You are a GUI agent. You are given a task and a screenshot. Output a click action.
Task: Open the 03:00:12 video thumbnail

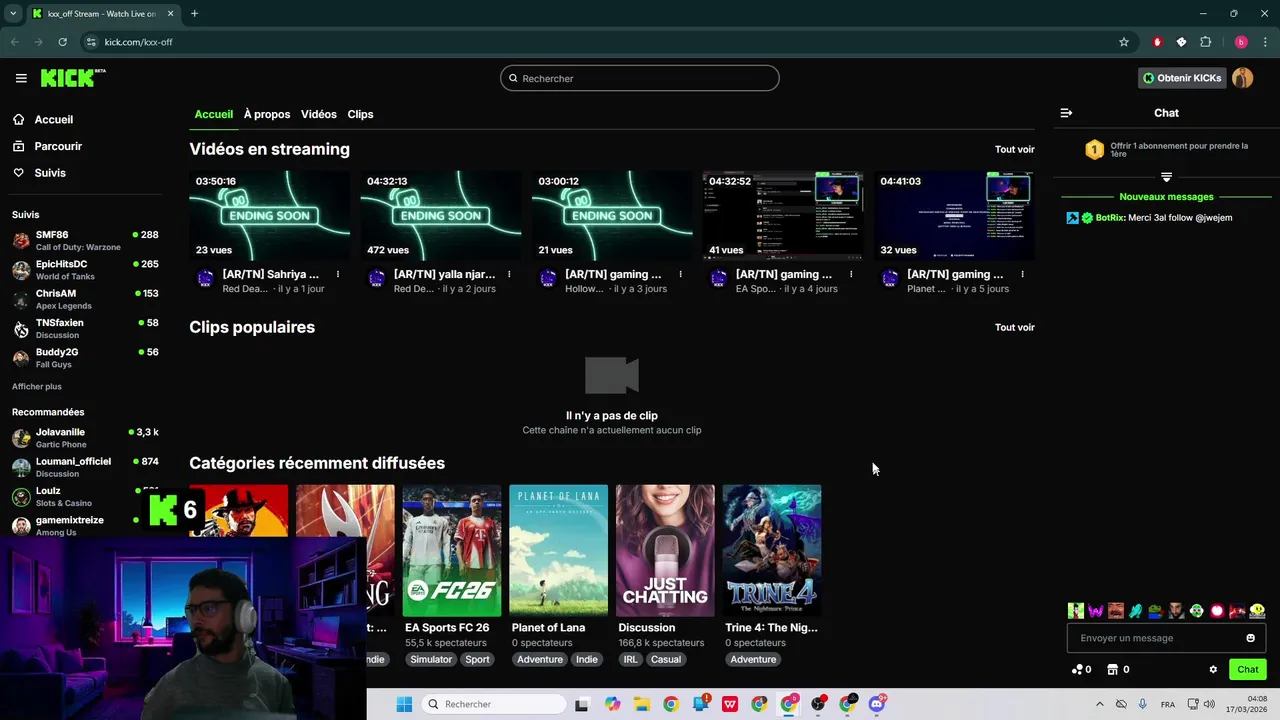[x=612, y=215]
